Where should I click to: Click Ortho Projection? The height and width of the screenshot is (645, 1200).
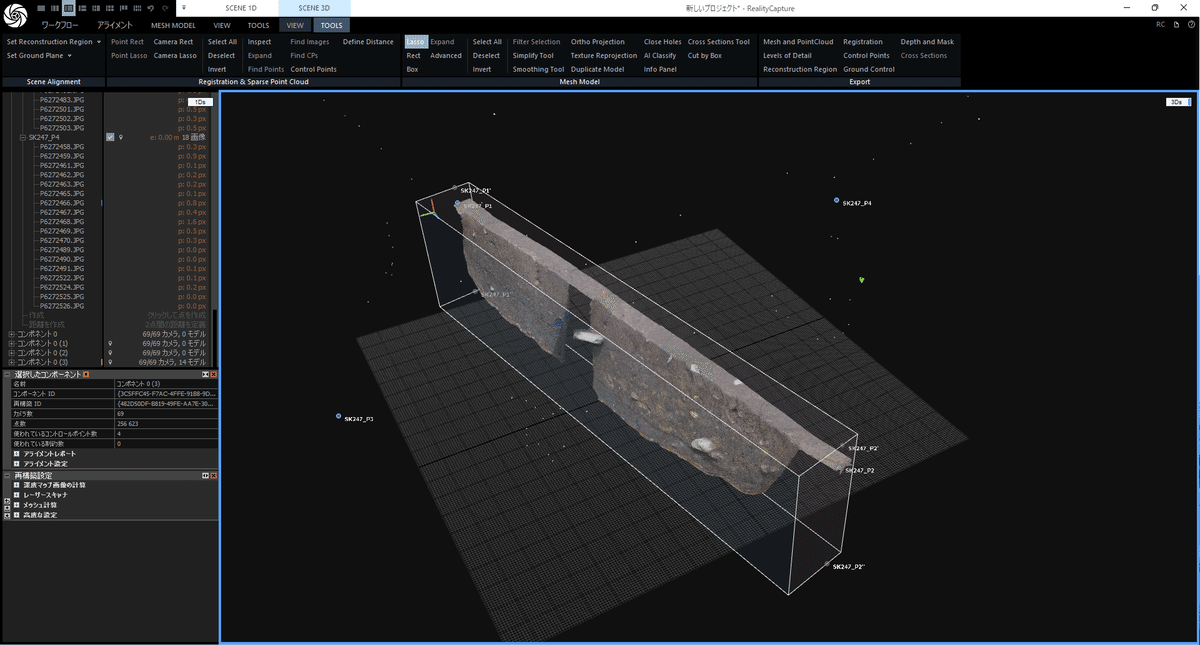[x=597, y=42]
